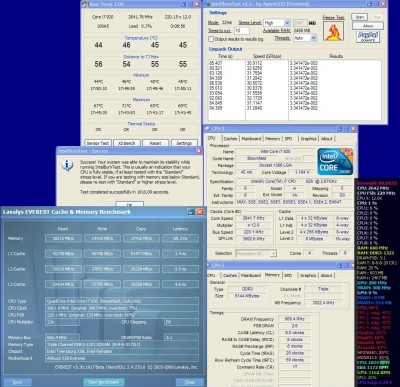Viewport: 400px width, 387px height.
Task: Close the Real Temp window
Action: pyautogui.click(x=197, y=4)
